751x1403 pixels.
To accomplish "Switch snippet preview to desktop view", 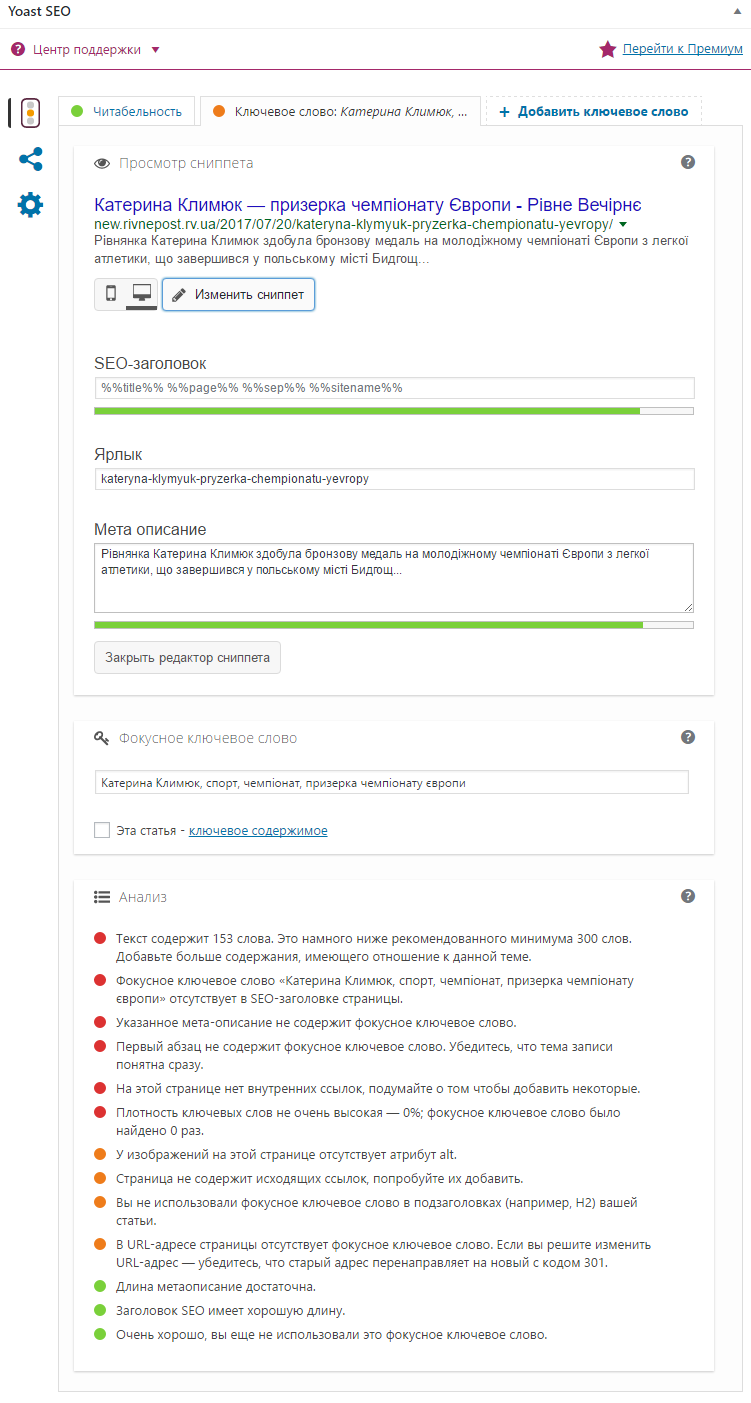I will coord(142,294).
